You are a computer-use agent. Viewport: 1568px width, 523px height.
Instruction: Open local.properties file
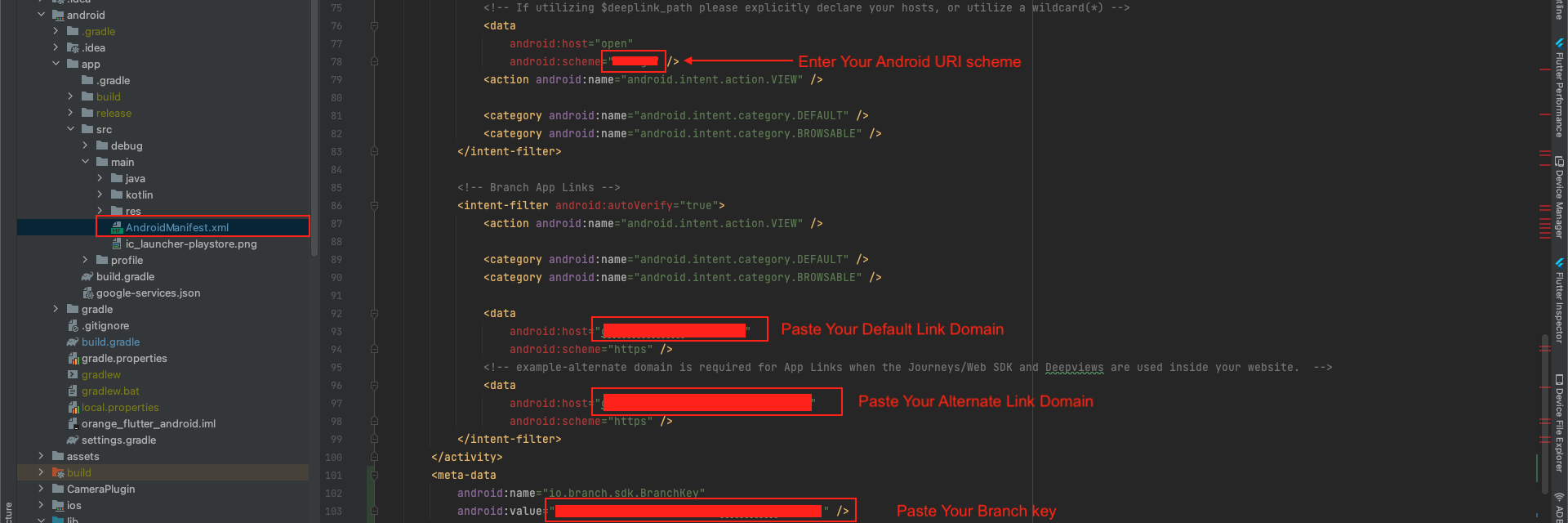(x=120, y=408)
